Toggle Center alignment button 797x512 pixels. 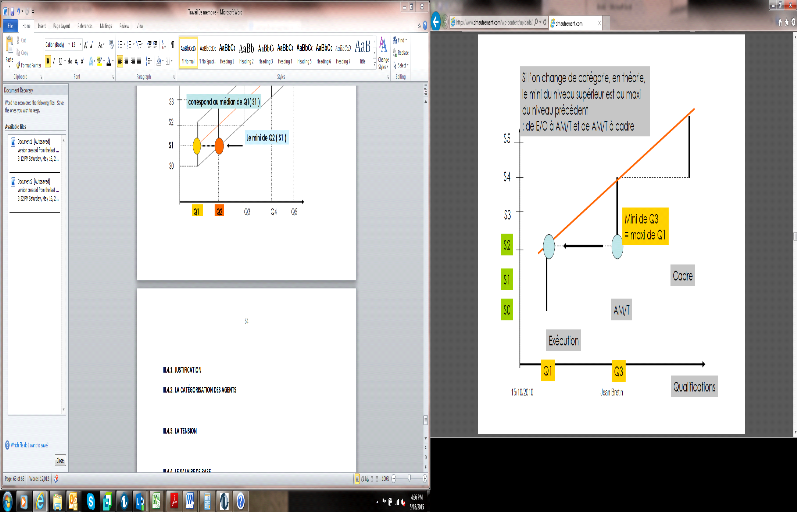point(127,61)
